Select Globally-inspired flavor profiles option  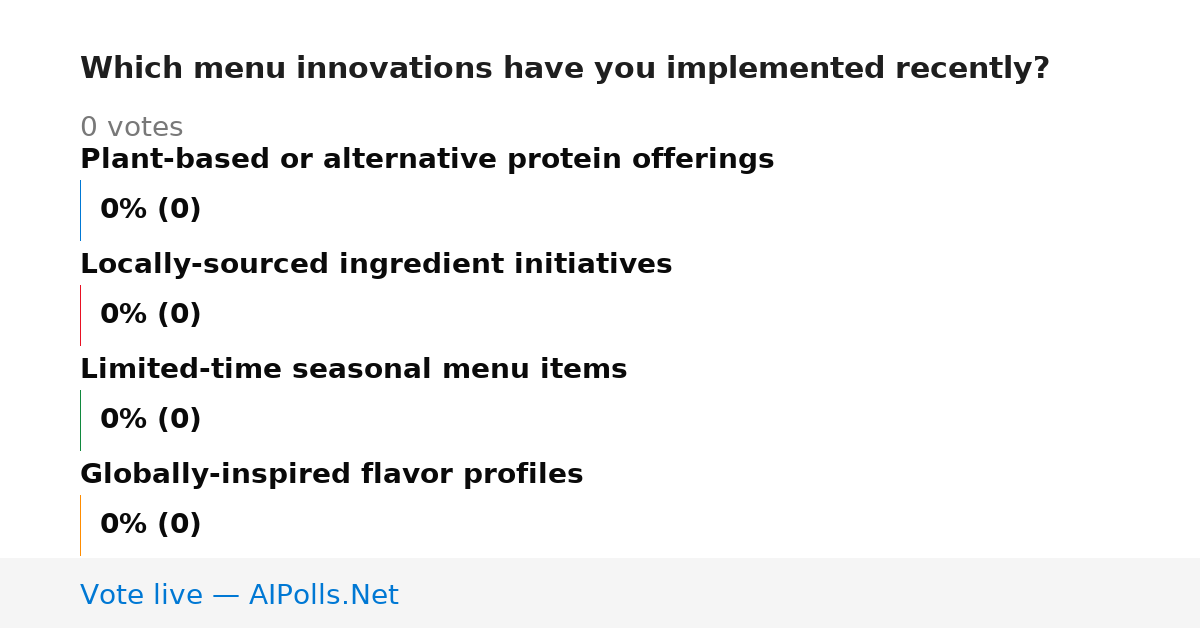(x=332, y=475)
